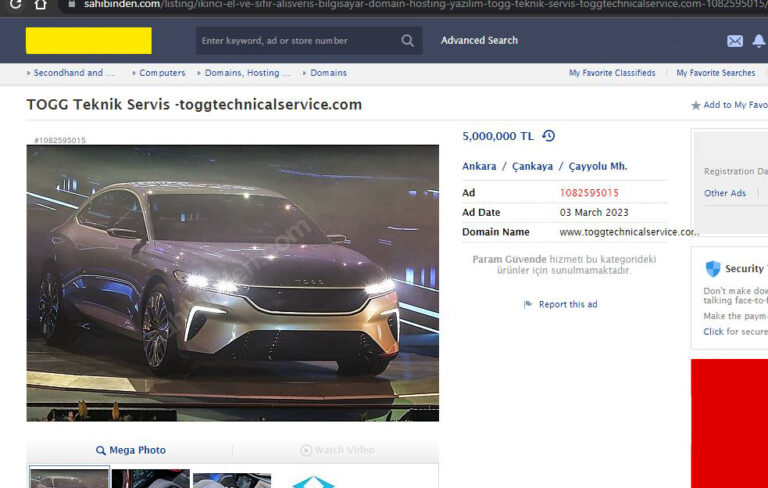Open notifications bell icon

click(x=759, y=41)
